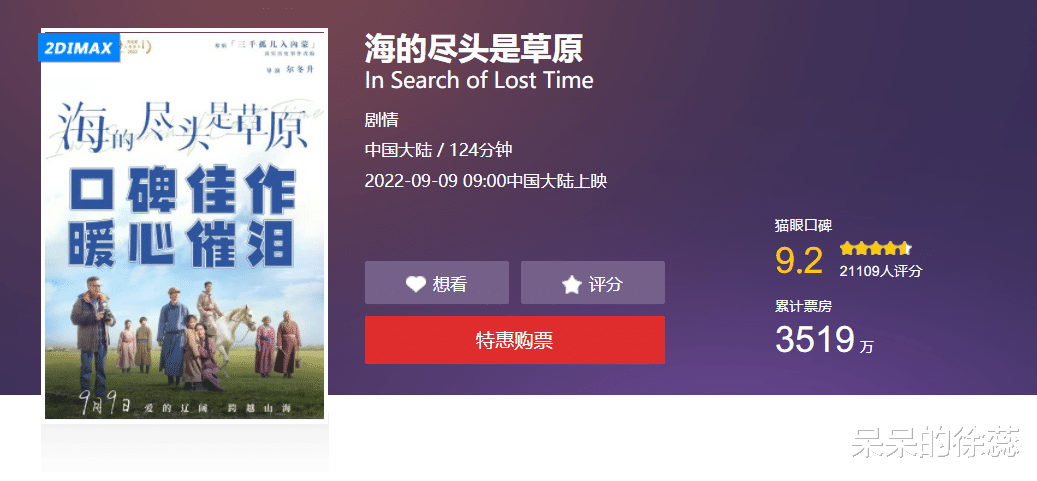The height and width of the screenshot is (481, 1037).
Task: Click the 剧情 genre label
Action: coord(382,120)
